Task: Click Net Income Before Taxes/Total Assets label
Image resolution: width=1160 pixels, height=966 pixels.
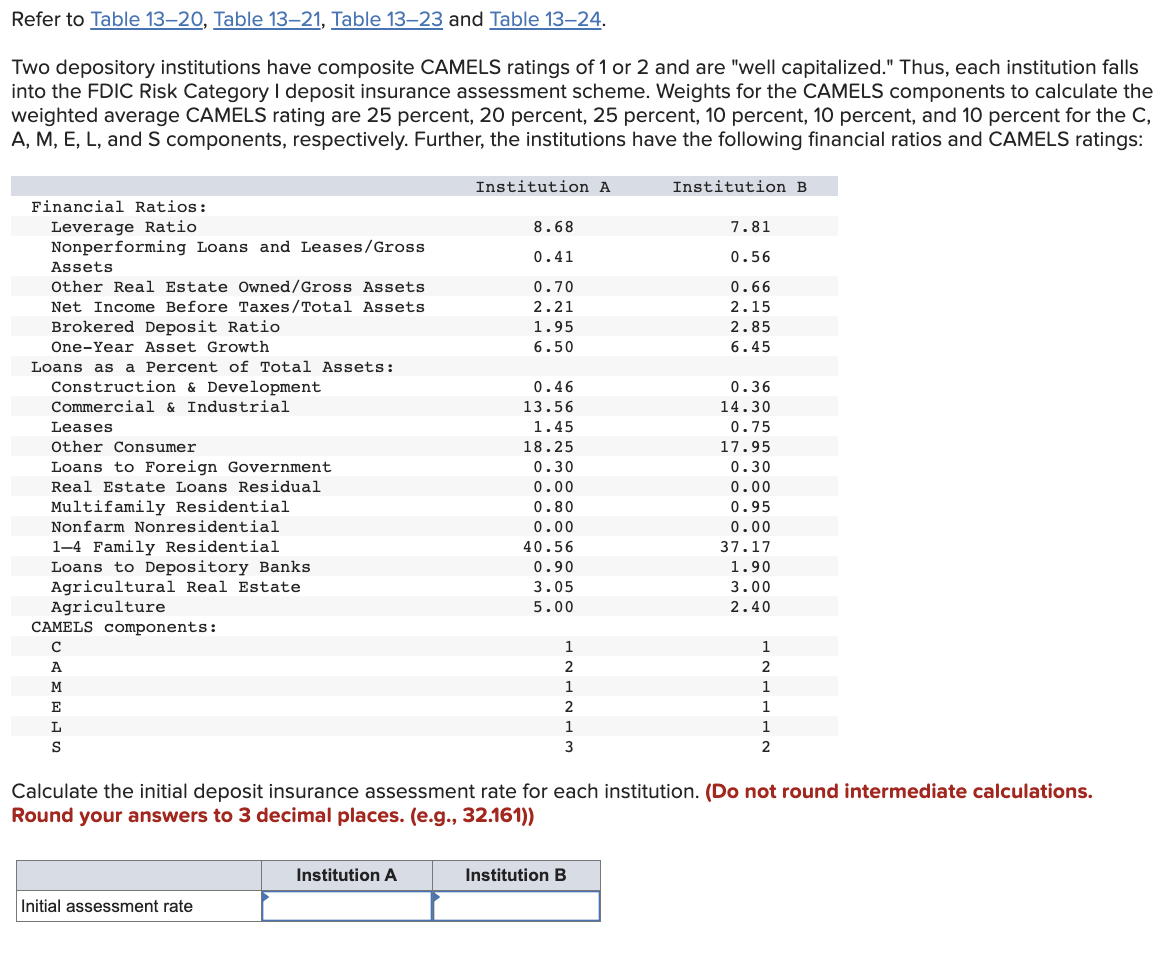Action: click(x=238, y=307)
